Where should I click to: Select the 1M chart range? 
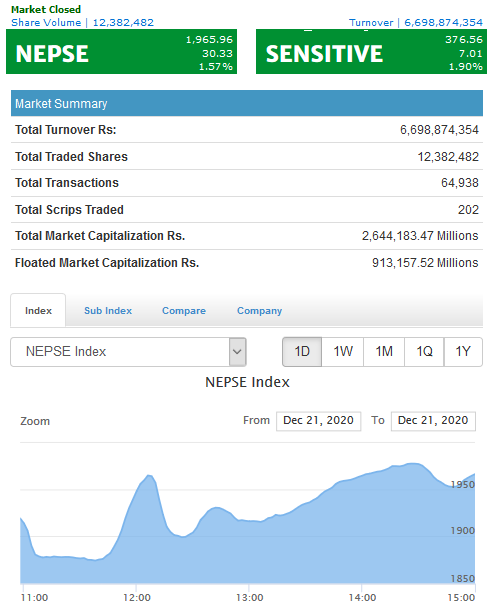click(384, 351)
